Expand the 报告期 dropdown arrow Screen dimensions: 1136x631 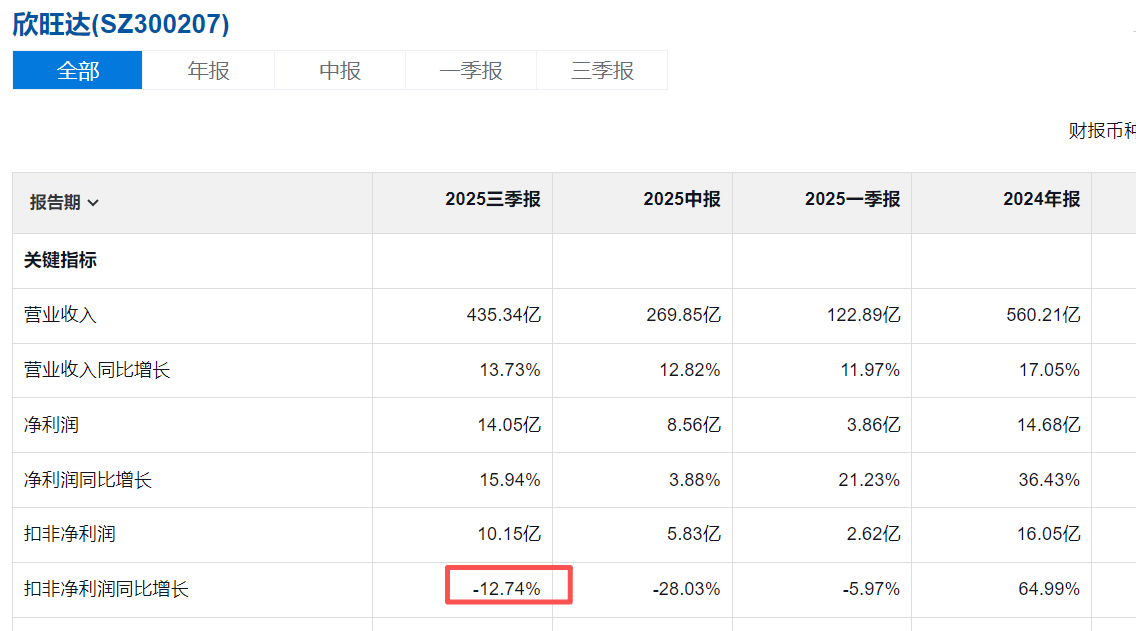(93, 203)
